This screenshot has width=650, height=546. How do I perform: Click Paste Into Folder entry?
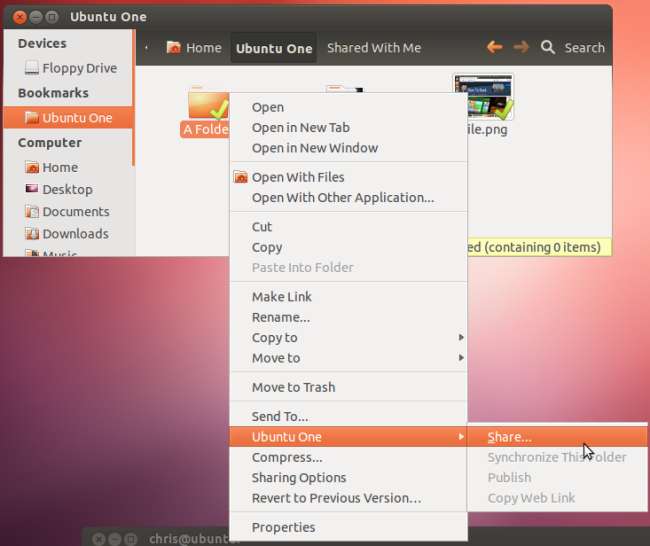(348, 267)
